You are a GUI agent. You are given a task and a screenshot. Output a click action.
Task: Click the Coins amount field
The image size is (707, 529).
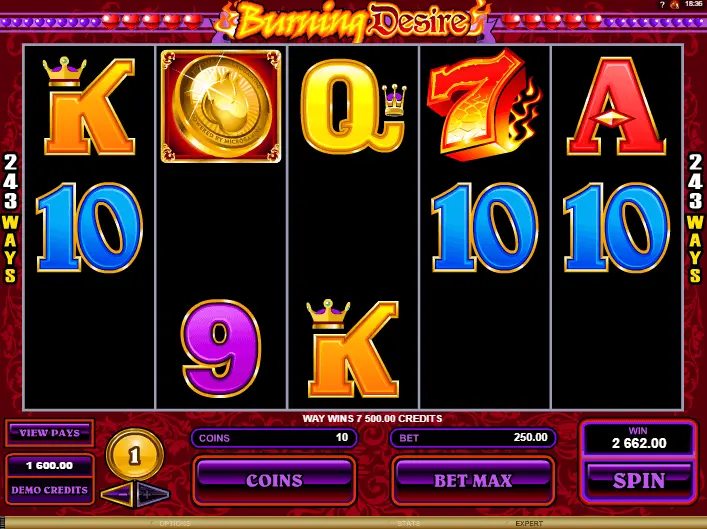pyautogui.click(x=274, y=437)
